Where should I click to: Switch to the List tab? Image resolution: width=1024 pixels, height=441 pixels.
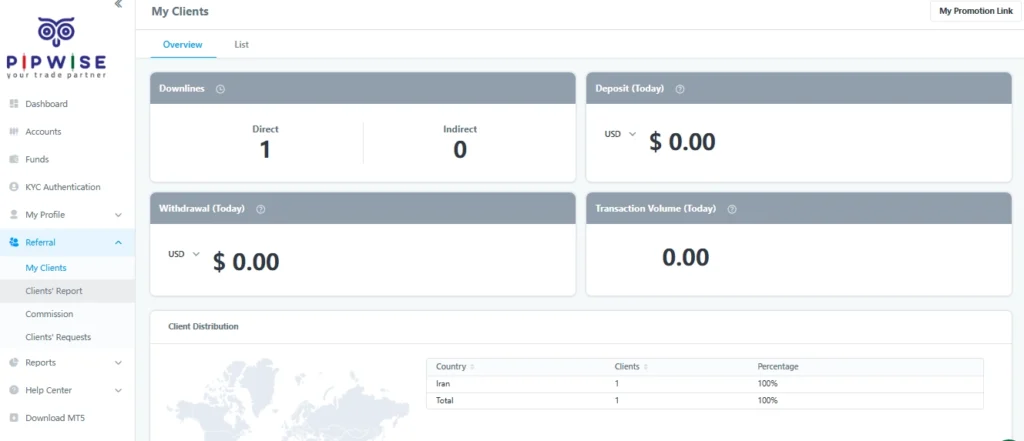click(242, 45)
